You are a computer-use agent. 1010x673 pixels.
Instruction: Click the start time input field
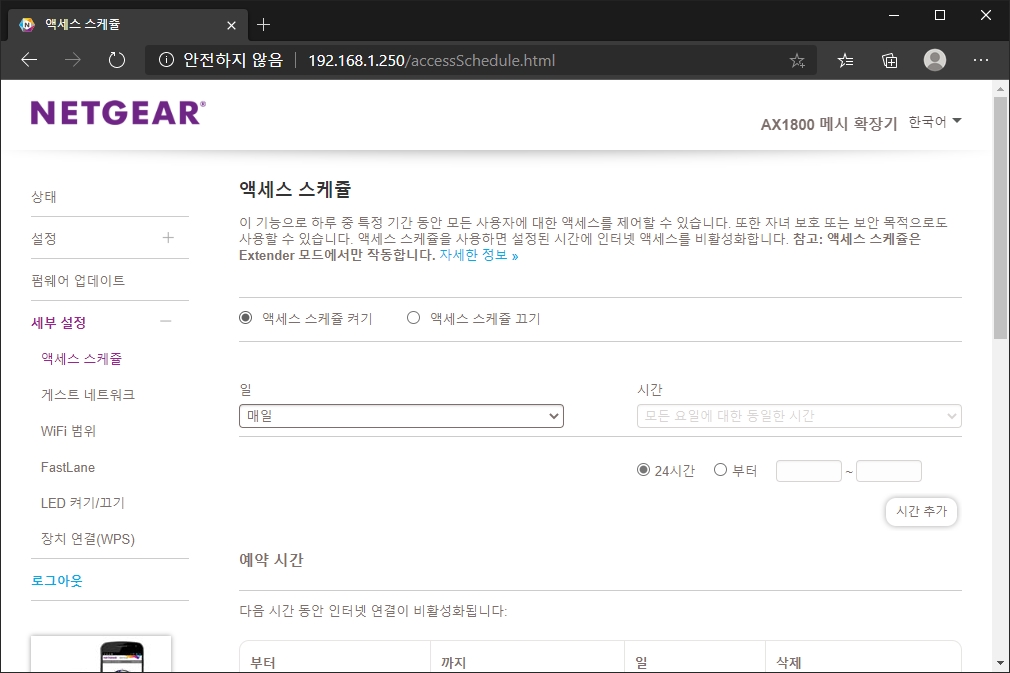809,471
